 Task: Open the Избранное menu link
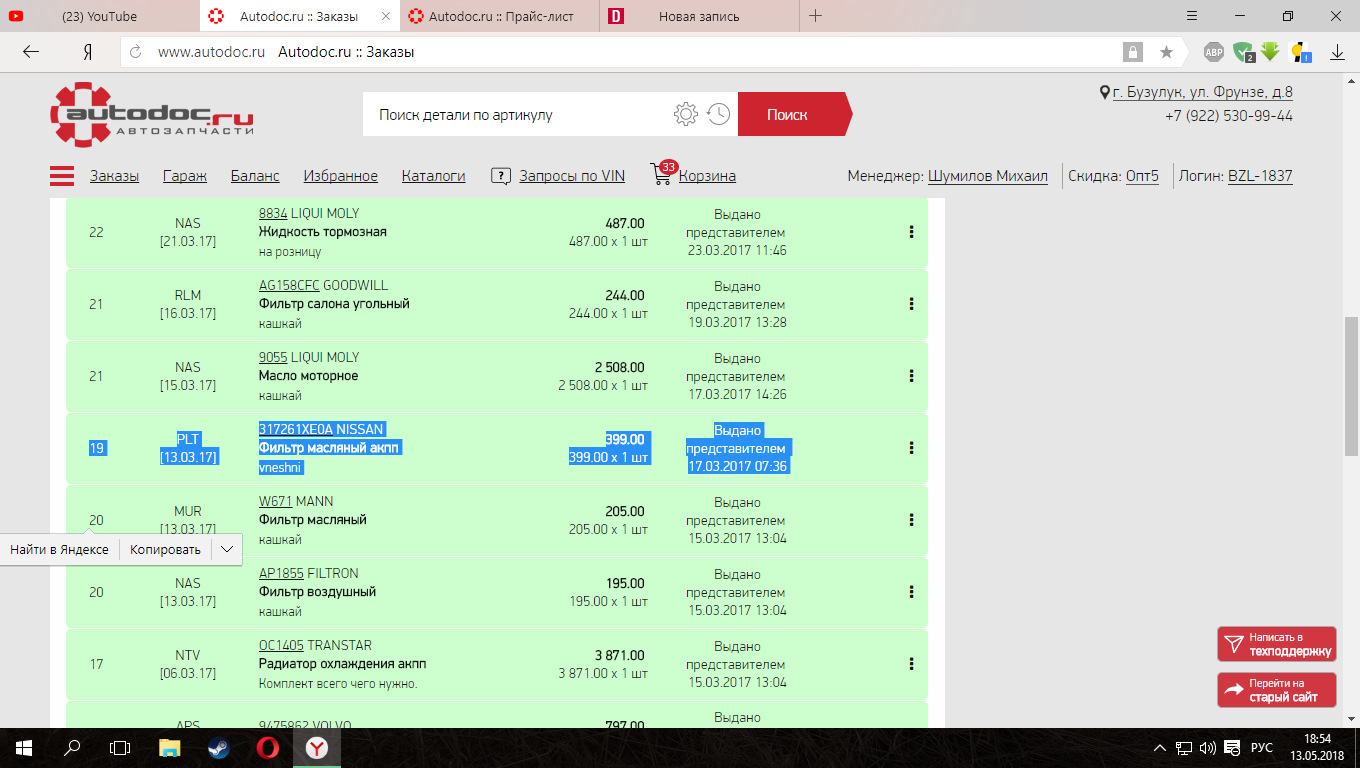pos(341,176)
